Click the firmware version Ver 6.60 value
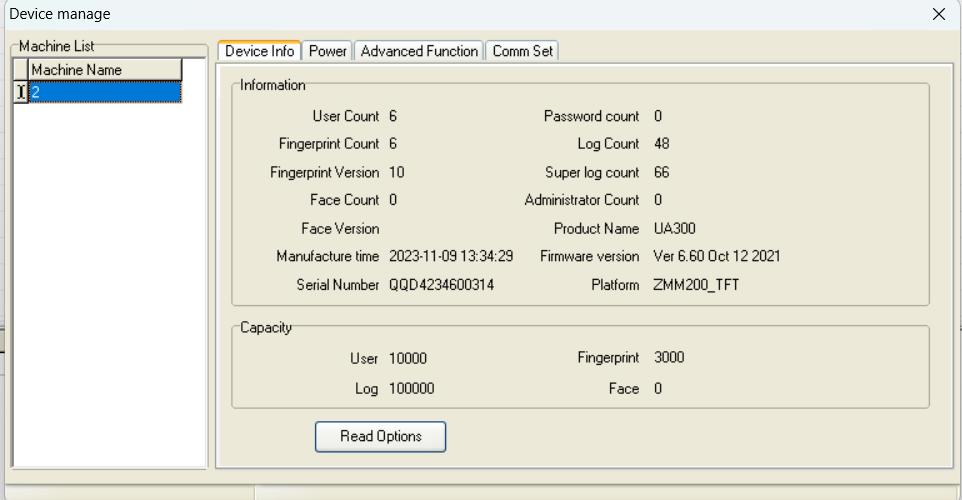This screenshot has width=962, height=500. pyautogui.click(x=717, y=256)
